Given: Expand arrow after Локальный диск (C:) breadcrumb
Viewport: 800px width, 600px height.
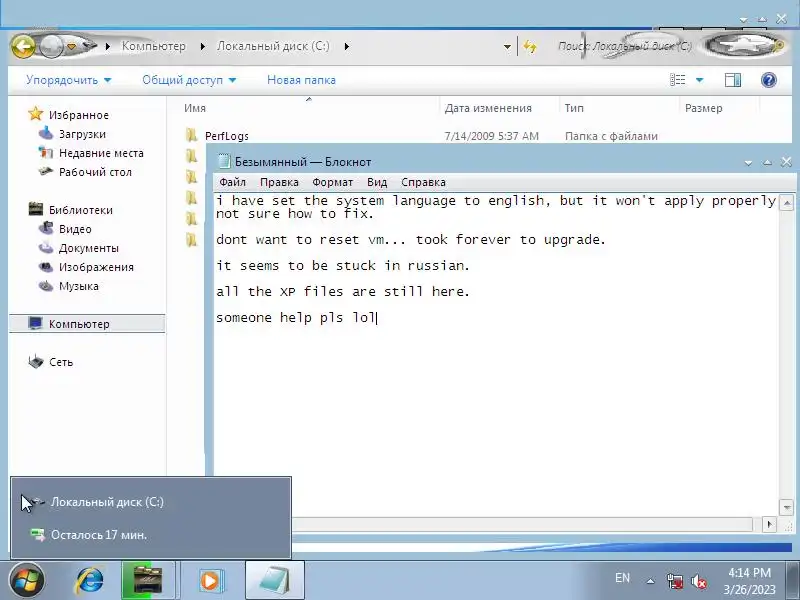Looking at the screenshot, I should click(347, 46).
